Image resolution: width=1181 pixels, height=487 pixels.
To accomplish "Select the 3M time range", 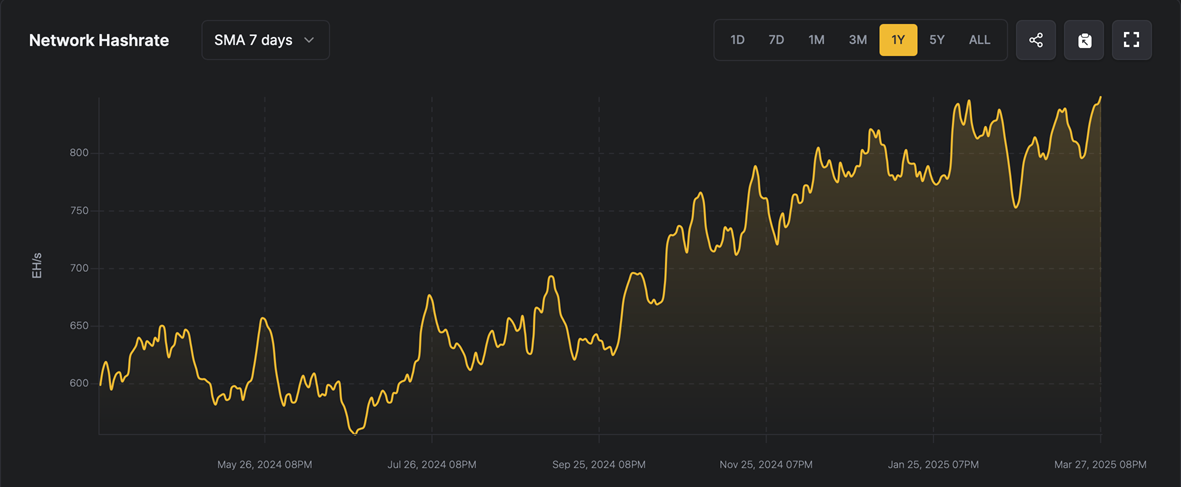I will click(857, 40).
